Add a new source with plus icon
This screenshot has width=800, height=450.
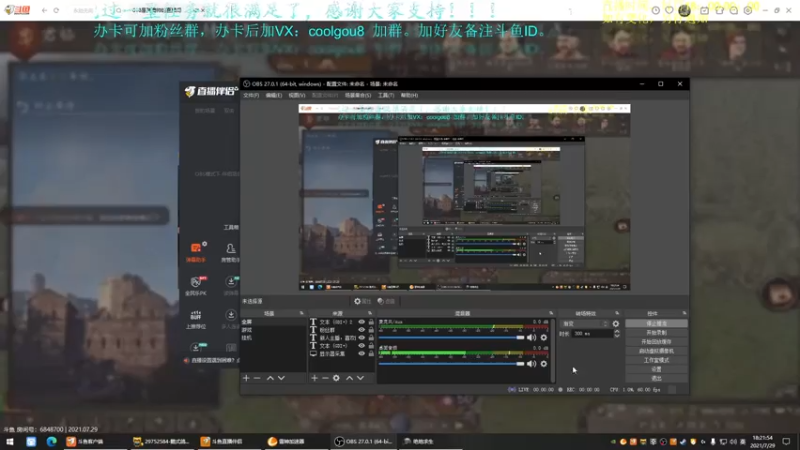pos(314,378)
